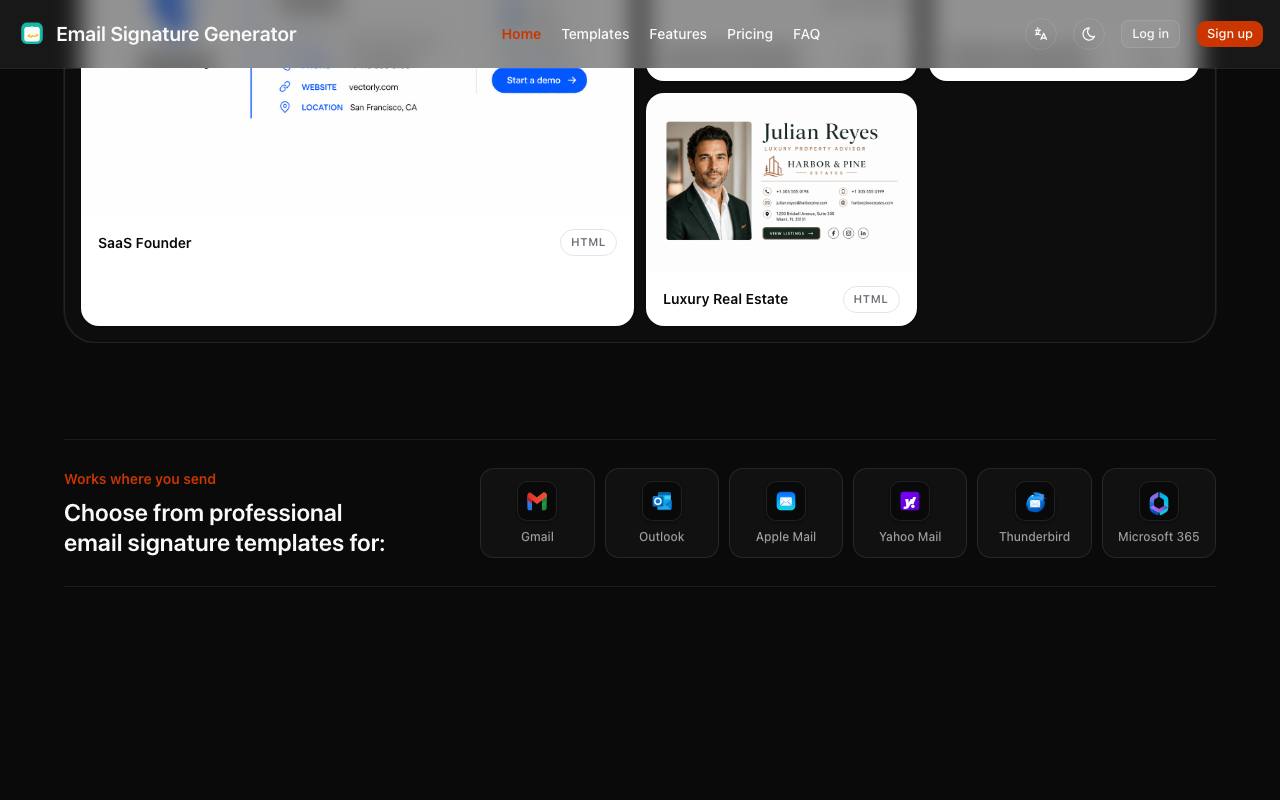Click the Outlook icon

click(662, 501)
